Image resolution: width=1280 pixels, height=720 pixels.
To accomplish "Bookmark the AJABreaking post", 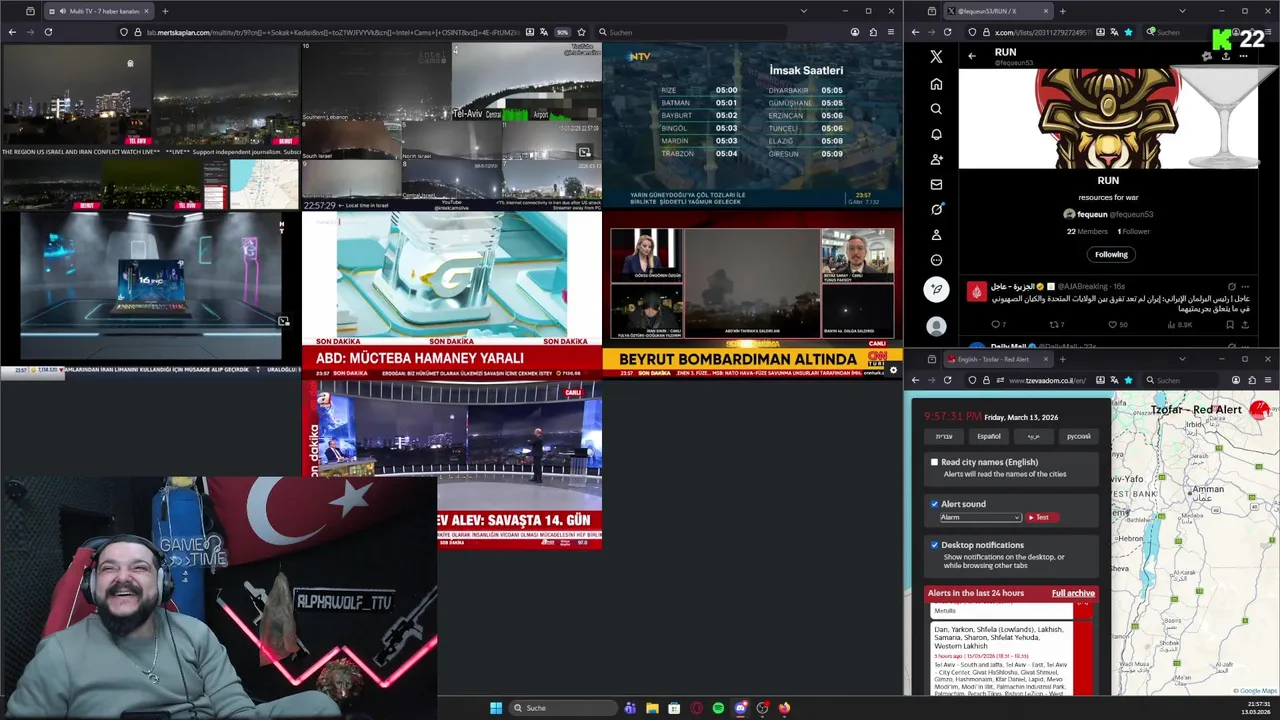I will (x=1228, y=324).
